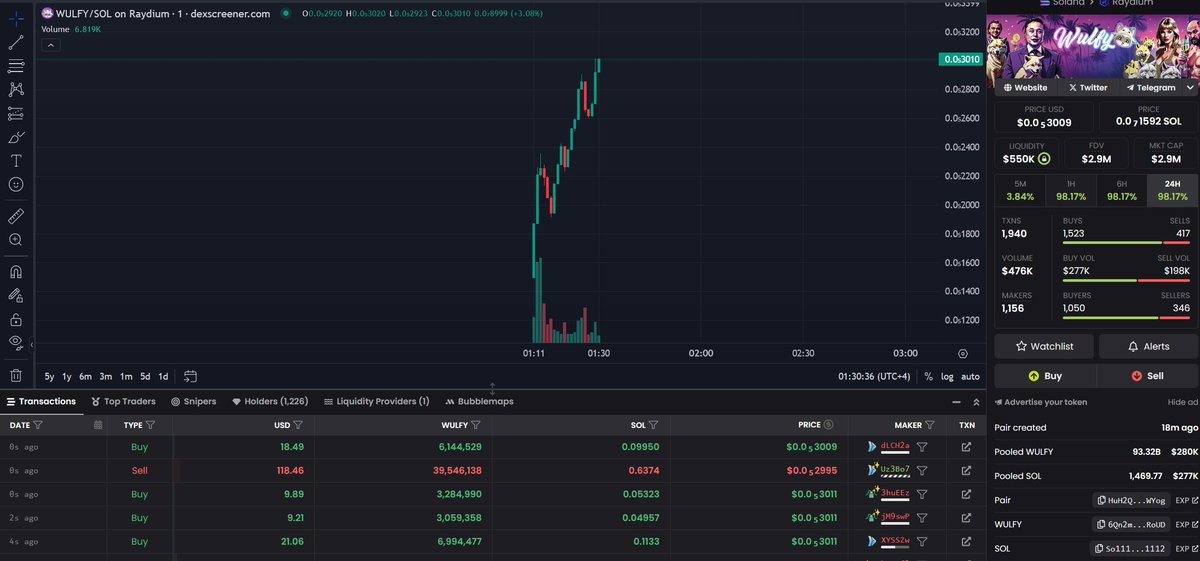Set chart range to 1y
This screenshot has width=1200, height=561.
(67, 377)
